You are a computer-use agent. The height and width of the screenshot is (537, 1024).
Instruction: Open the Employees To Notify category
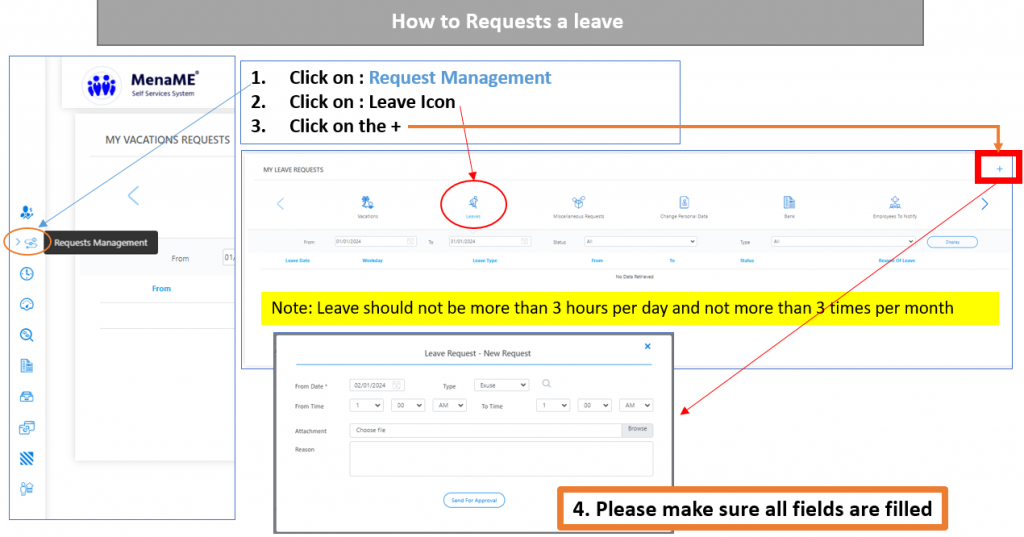[x=894, y=204]
